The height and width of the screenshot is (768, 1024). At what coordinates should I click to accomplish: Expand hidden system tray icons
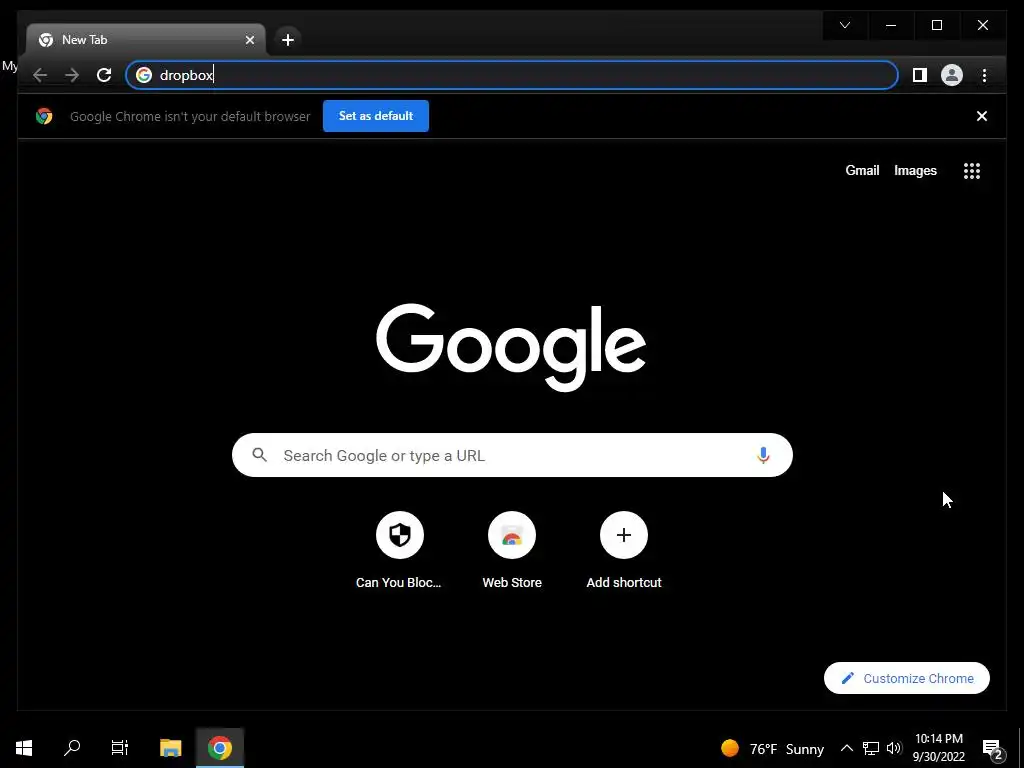[x=846, y=748]
